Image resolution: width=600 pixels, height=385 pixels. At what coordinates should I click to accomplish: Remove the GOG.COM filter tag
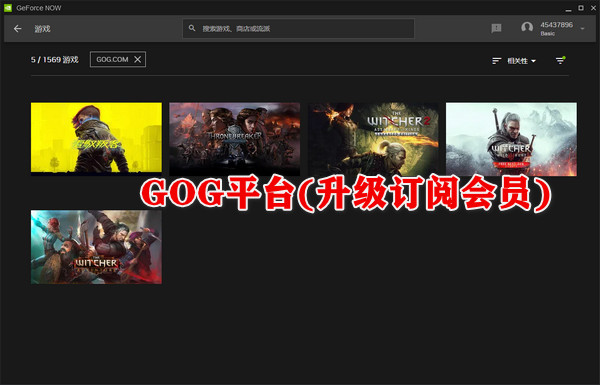pos(138,59)
